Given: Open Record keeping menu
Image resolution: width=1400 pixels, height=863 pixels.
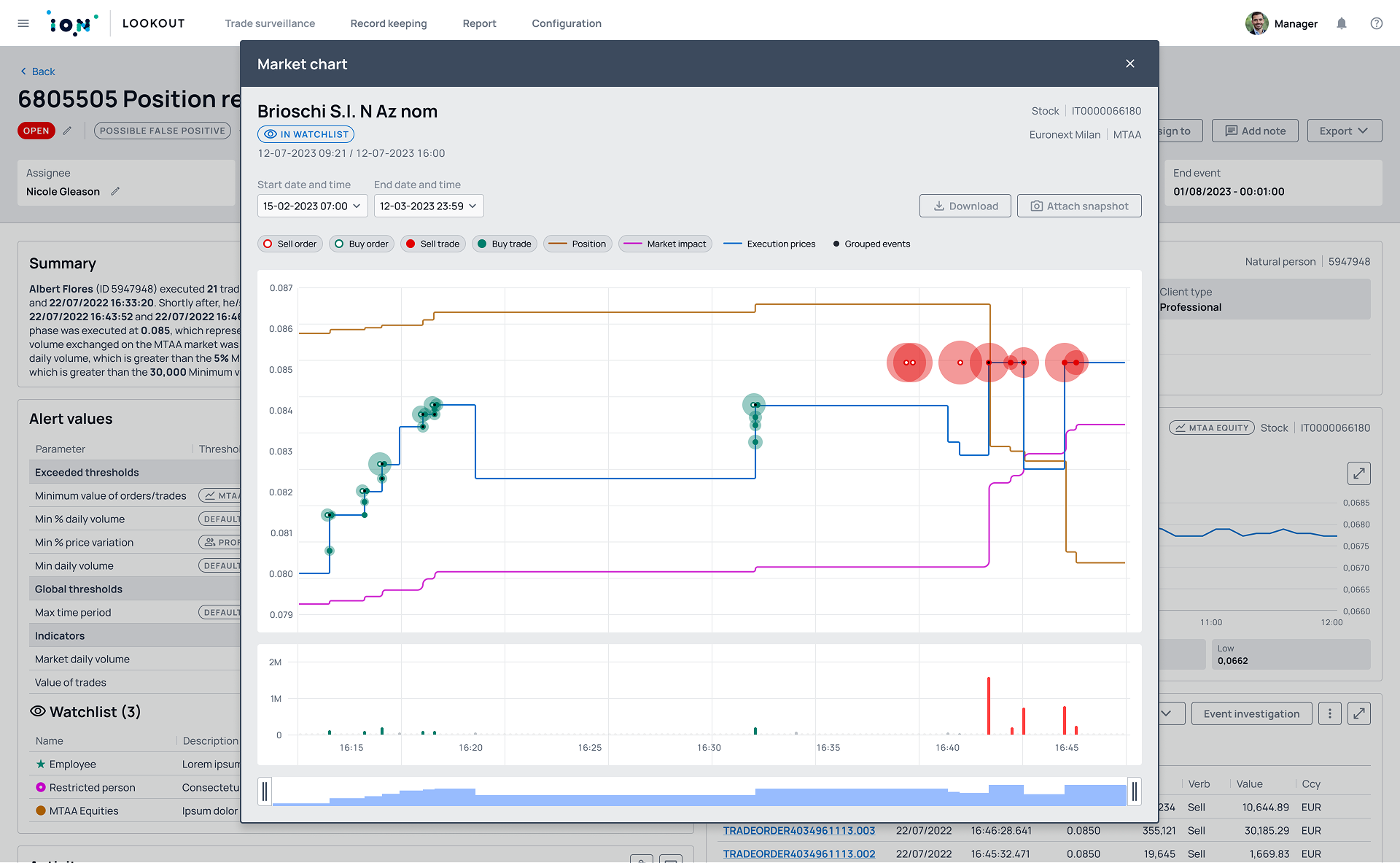Looking at the screenshot, I should coord(389,23).
